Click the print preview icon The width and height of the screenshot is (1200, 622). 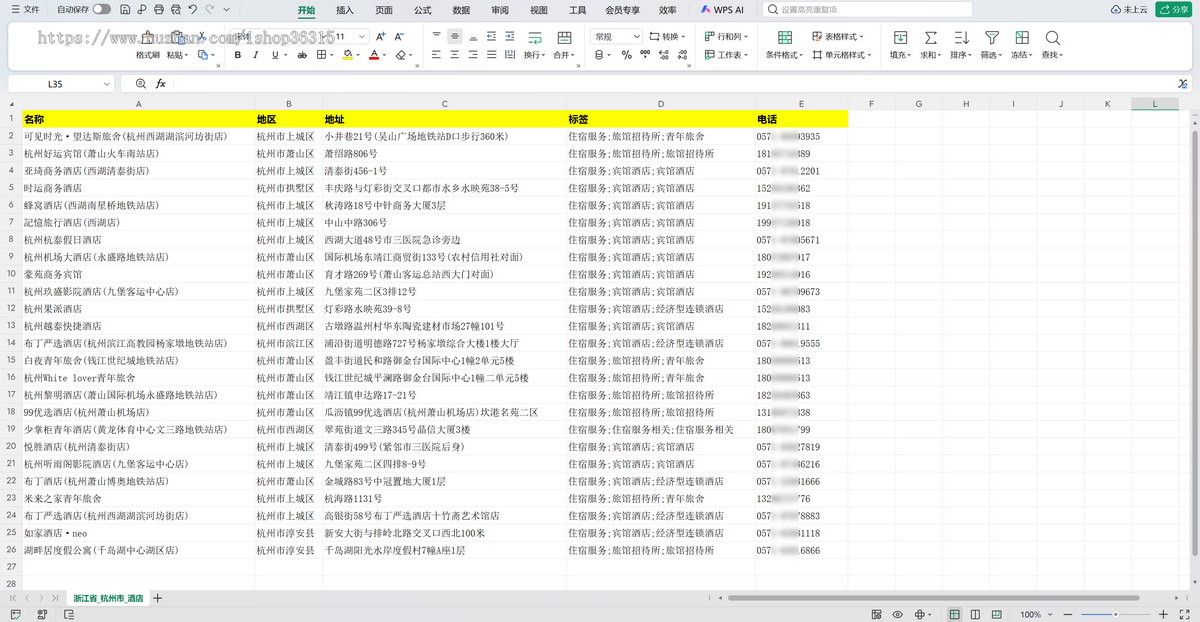pos(176,9)
